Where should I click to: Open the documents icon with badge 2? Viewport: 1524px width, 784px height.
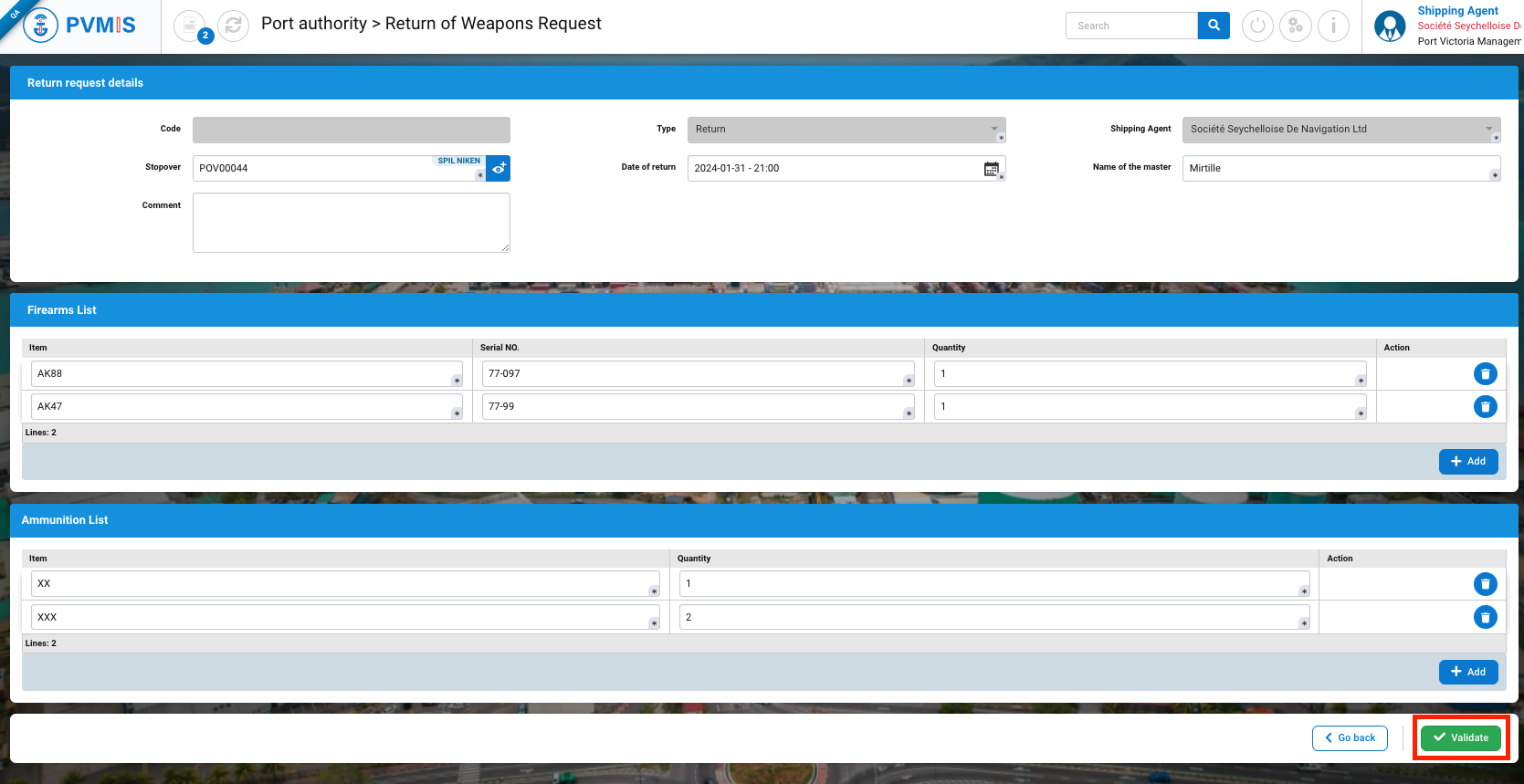point(190,26)
